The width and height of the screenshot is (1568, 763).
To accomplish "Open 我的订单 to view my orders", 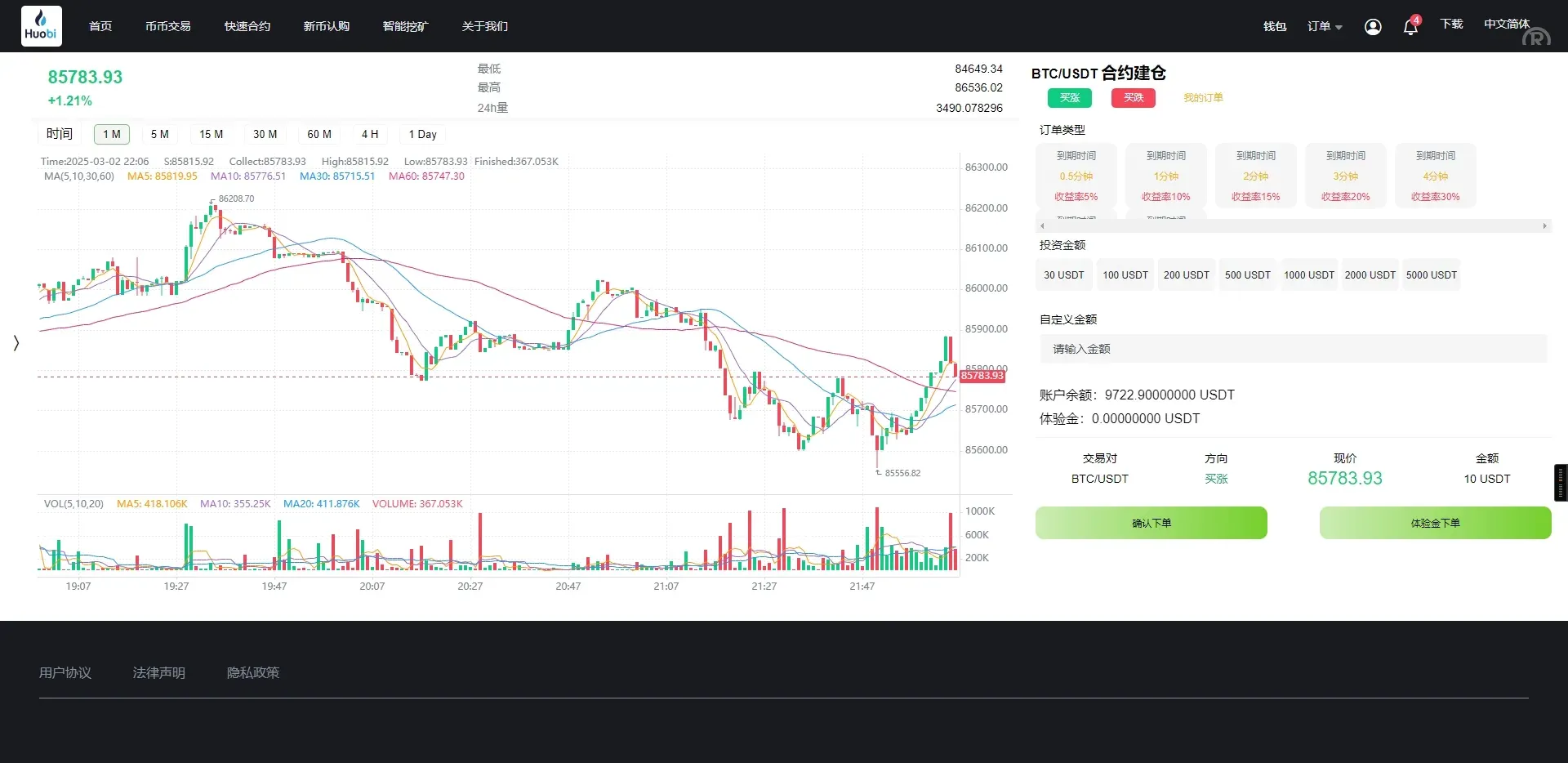I will 1202,97.
